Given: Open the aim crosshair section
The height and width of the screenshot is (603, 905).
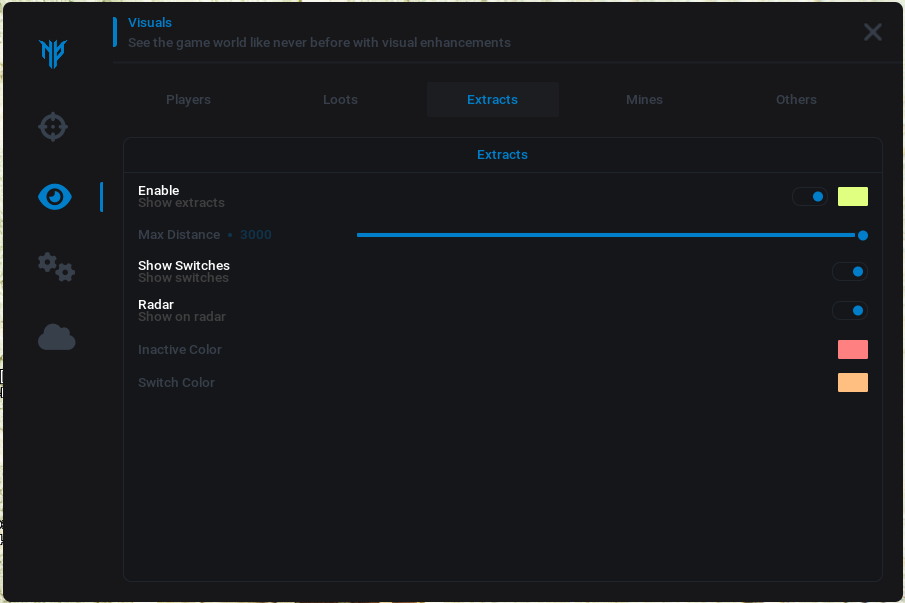Looking at the screenshot, I should (x=53, y=127).
